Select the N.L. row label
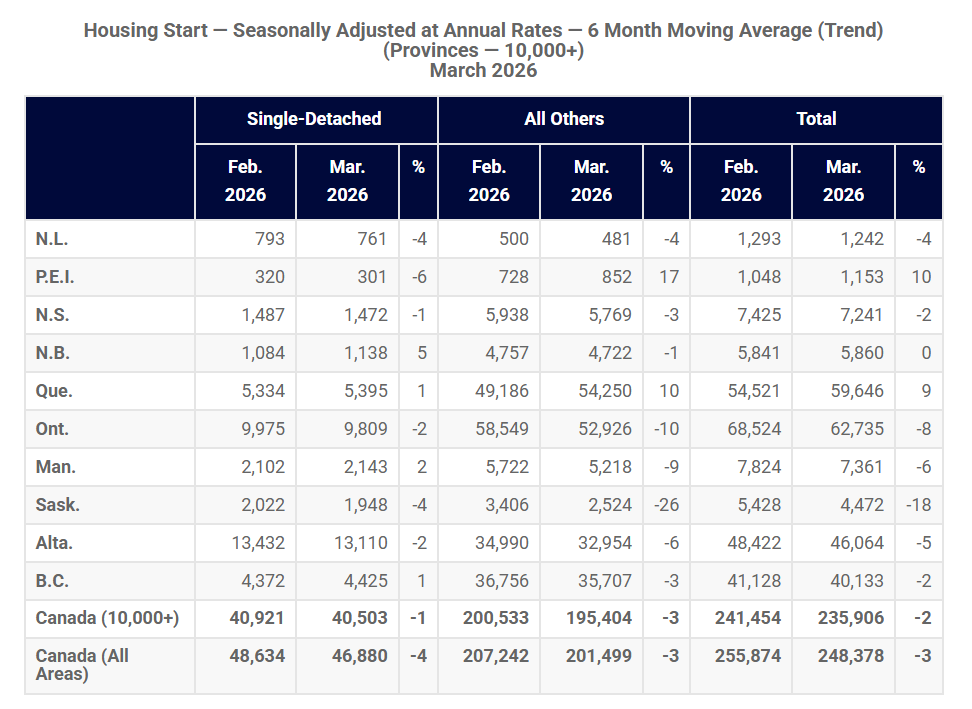 [x=52, y=239]
